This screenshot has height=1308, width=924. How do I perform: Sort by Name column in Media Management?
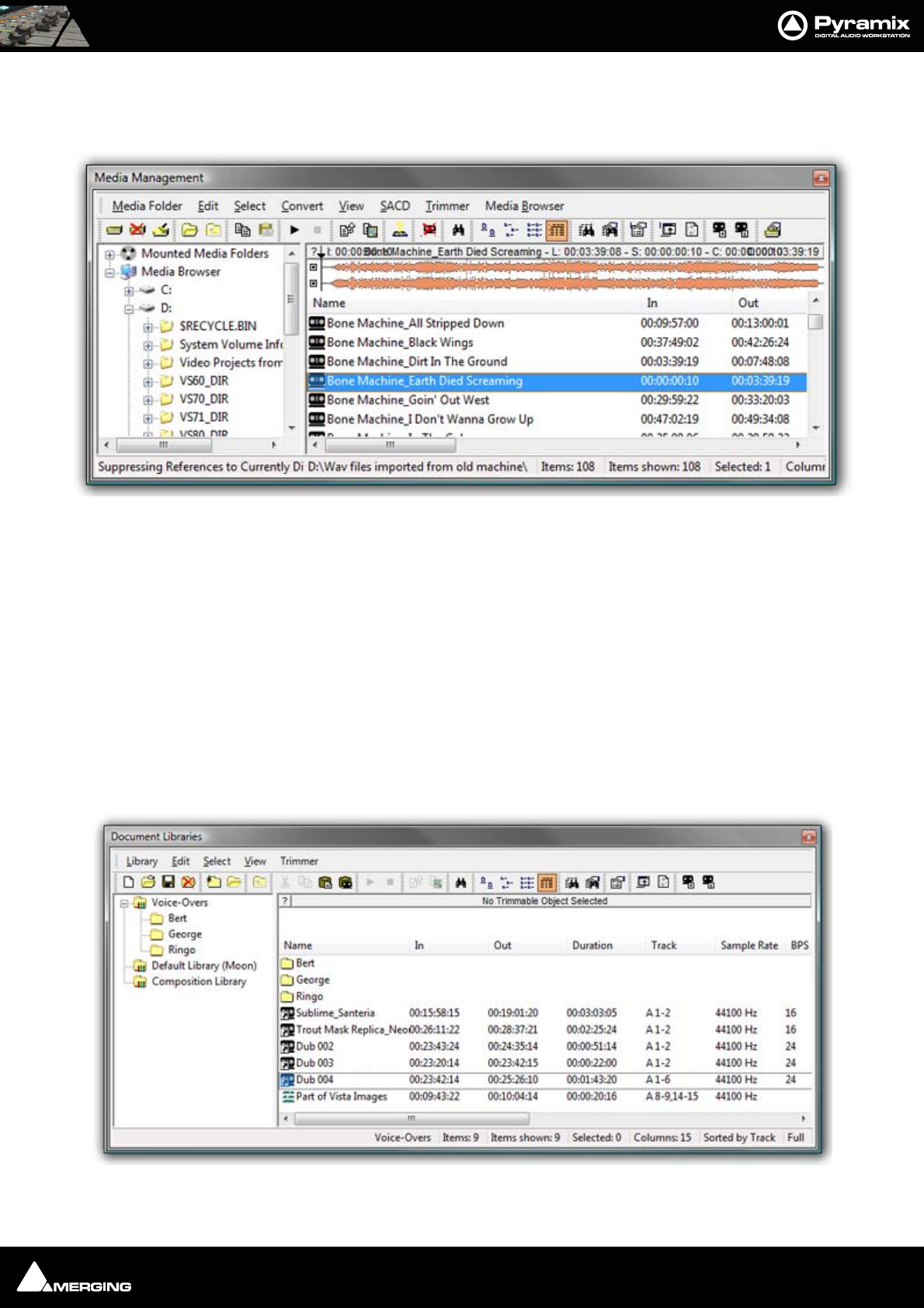click(x=328, y=303)
